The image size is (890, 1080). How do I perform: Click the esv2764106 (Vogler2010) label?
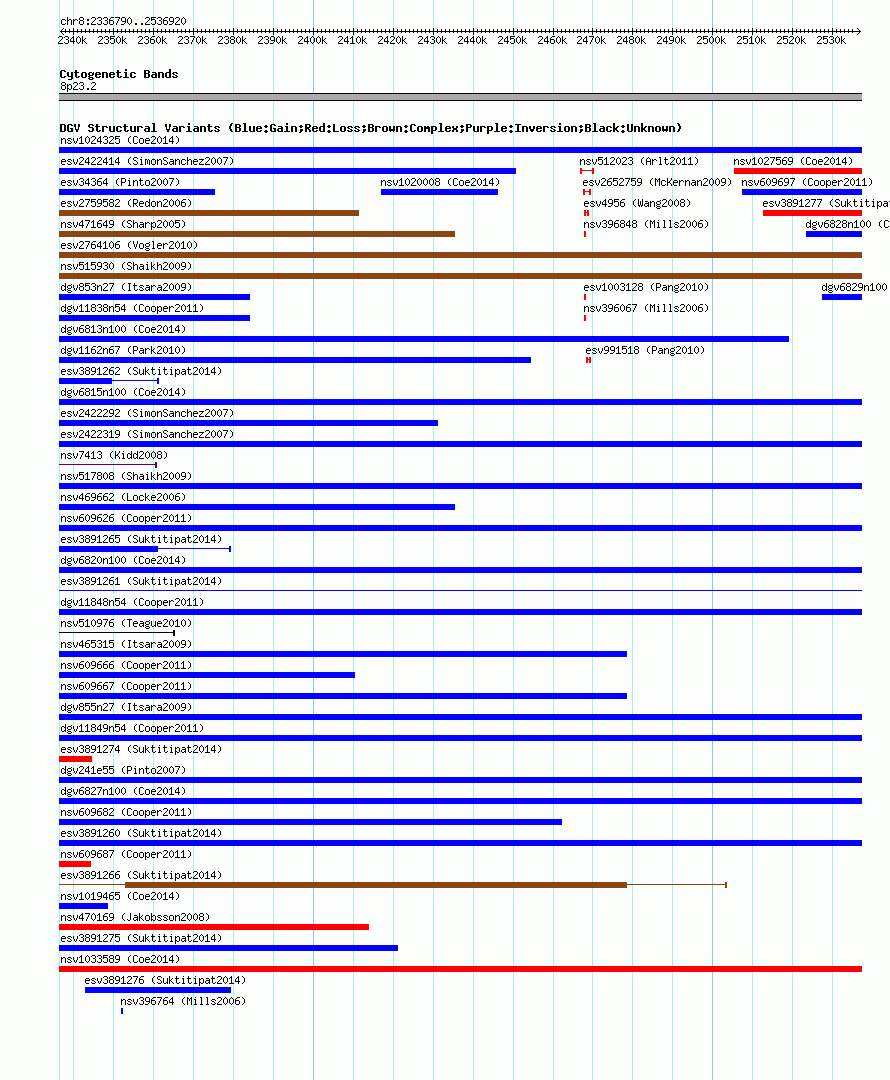coord(129,245)
